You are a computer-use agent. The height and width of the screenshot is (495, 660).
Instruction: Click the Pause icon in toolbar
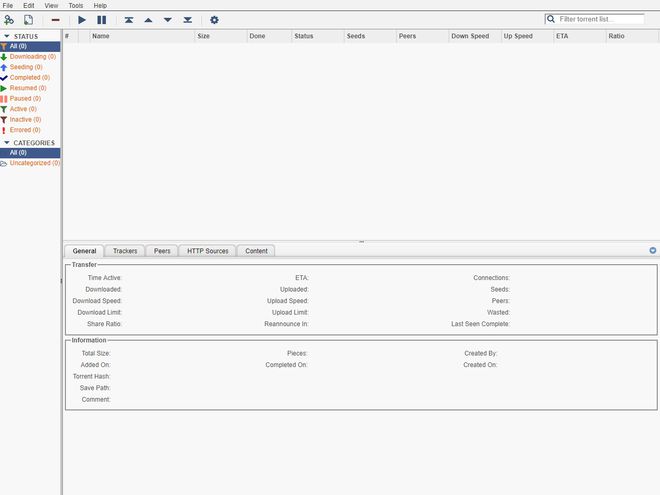[101, 20]
